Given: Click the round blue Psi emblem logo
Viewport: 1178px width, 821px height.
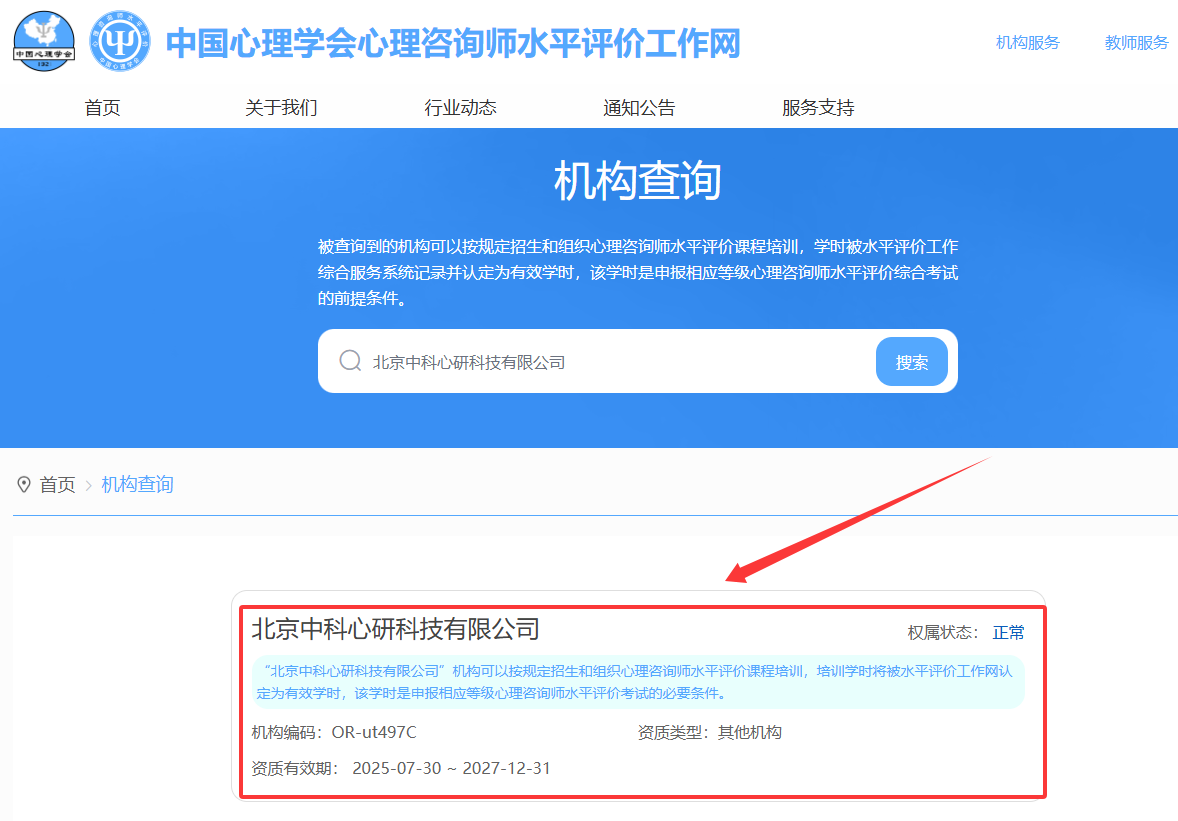Looking at the screenshot, I should (119, 41).
